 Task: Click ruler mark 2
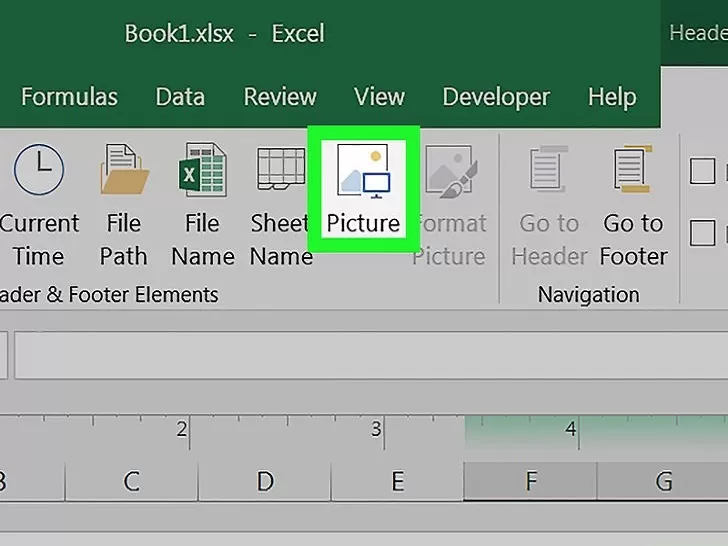(182, 429)
